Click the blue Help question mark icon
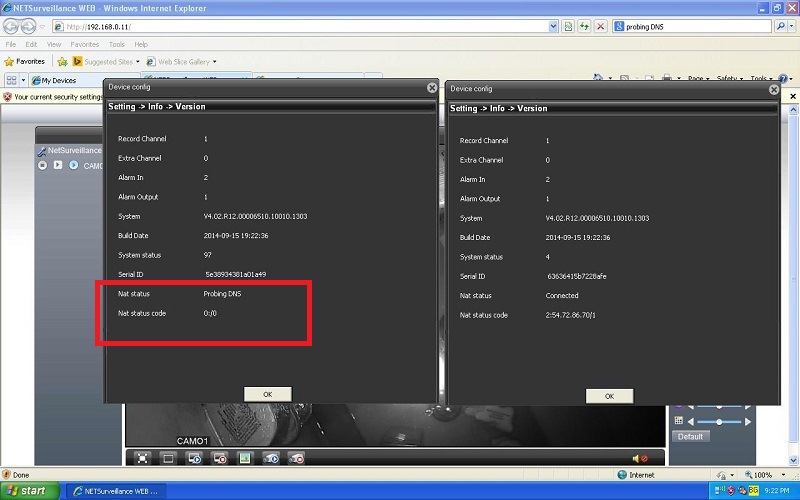The image size is (800, 500). pos(783,78)
